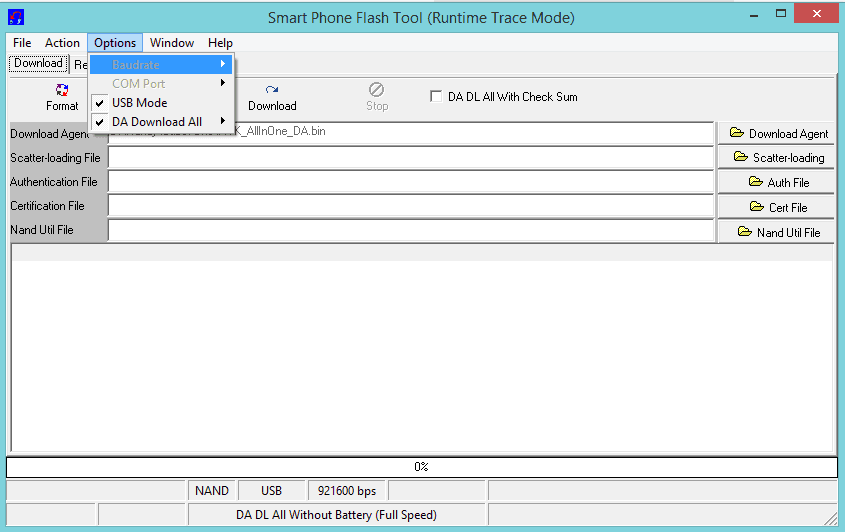Click the Authentication File label

54,182
